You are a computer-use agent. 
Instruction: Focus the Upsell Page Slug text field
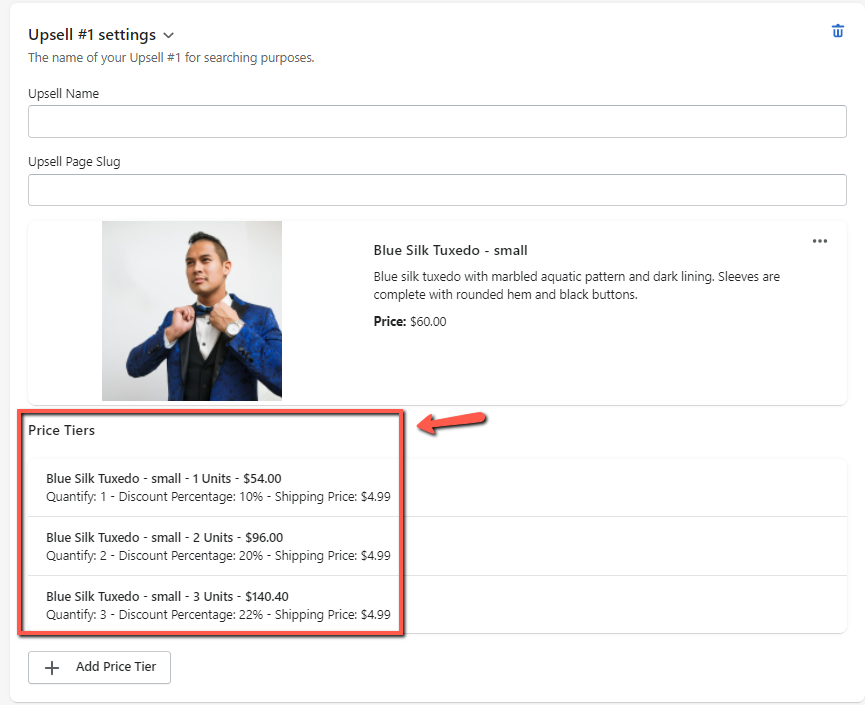pos(437,189)
